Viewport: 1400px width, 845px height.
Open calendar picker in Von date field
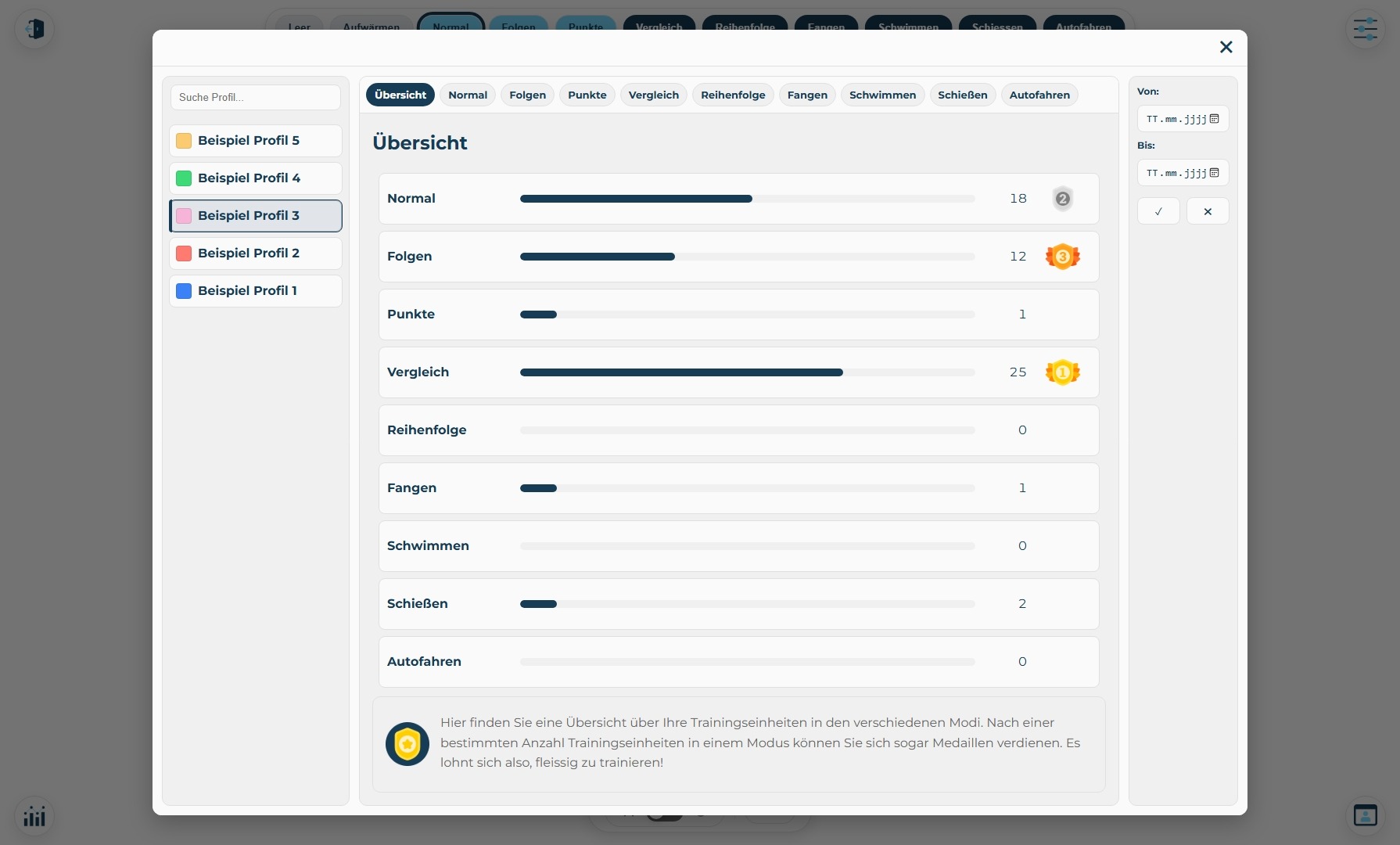pos(1214,119)
